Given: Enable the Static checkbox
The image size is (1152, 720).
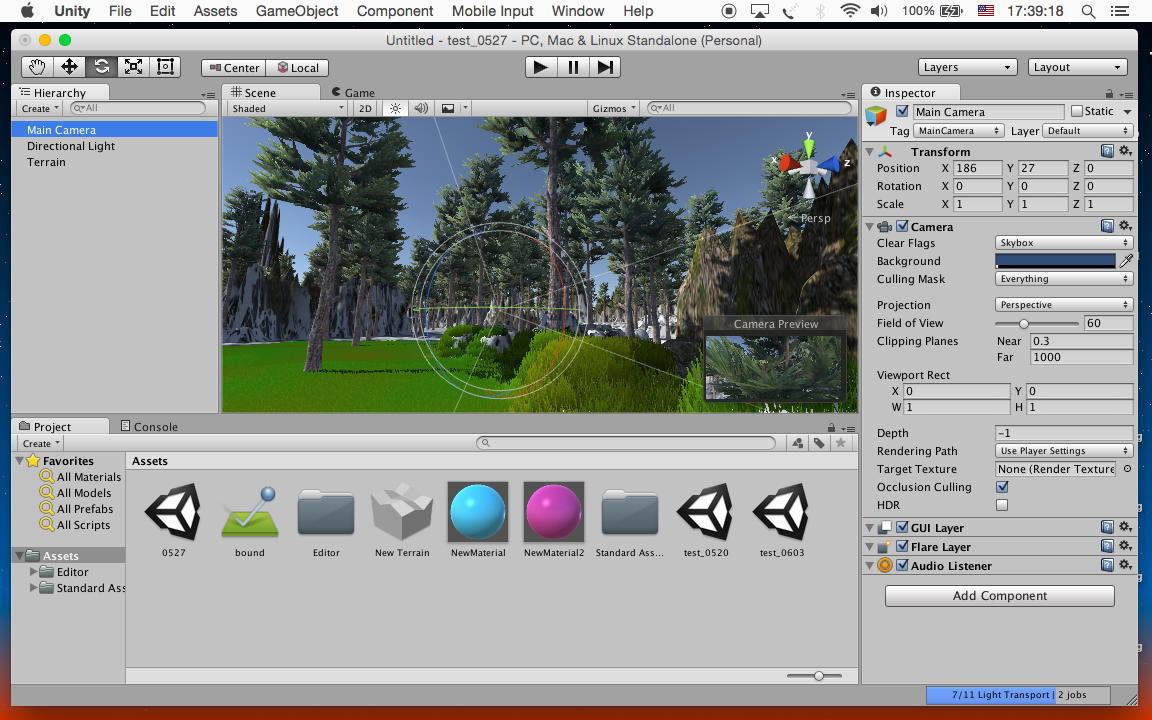Looking at the screenshot, I should click(1077, 112).
